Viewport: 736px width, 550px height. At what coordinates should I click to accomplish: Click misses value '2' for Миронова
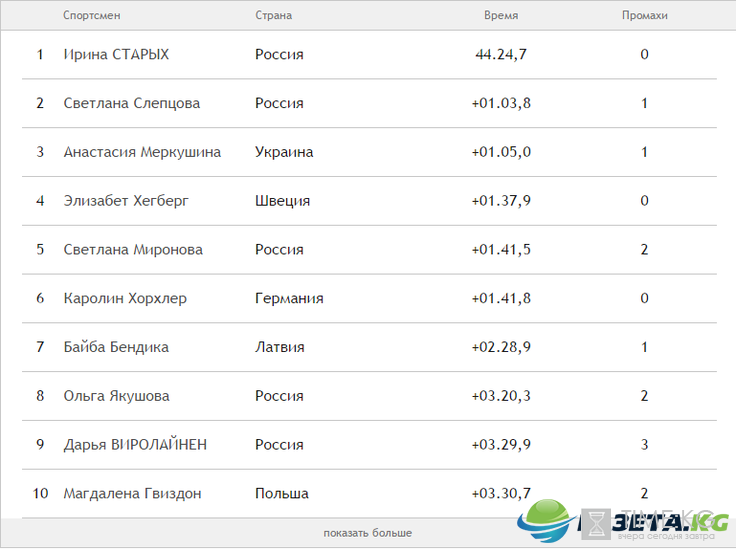click(644, 250)
